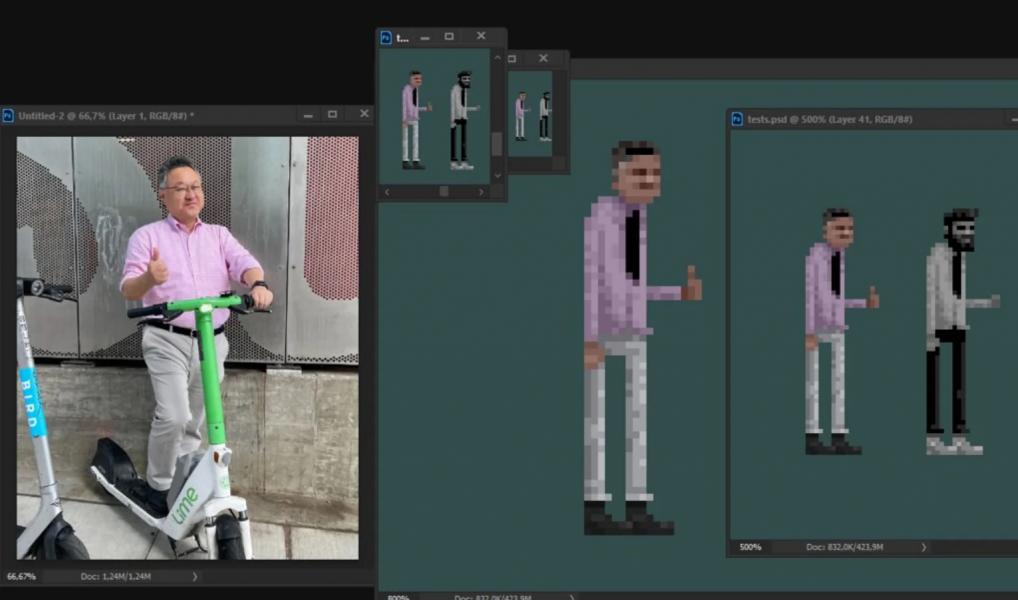Close the tiny window behind 't...' window
Viewport: 1018px width, 600px height.
(x=543, y=58)
